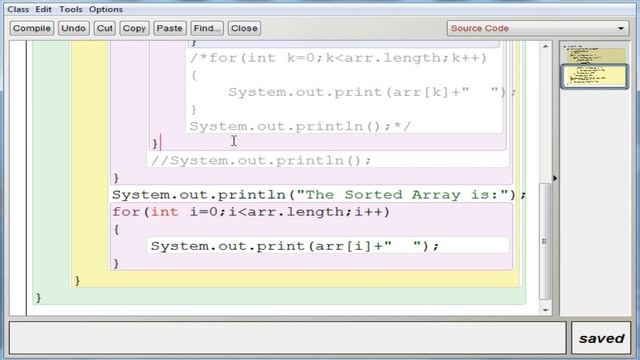Click the Cut button
Image resolution: width=640 pixels, height=360 pixels.
[104, 28]
